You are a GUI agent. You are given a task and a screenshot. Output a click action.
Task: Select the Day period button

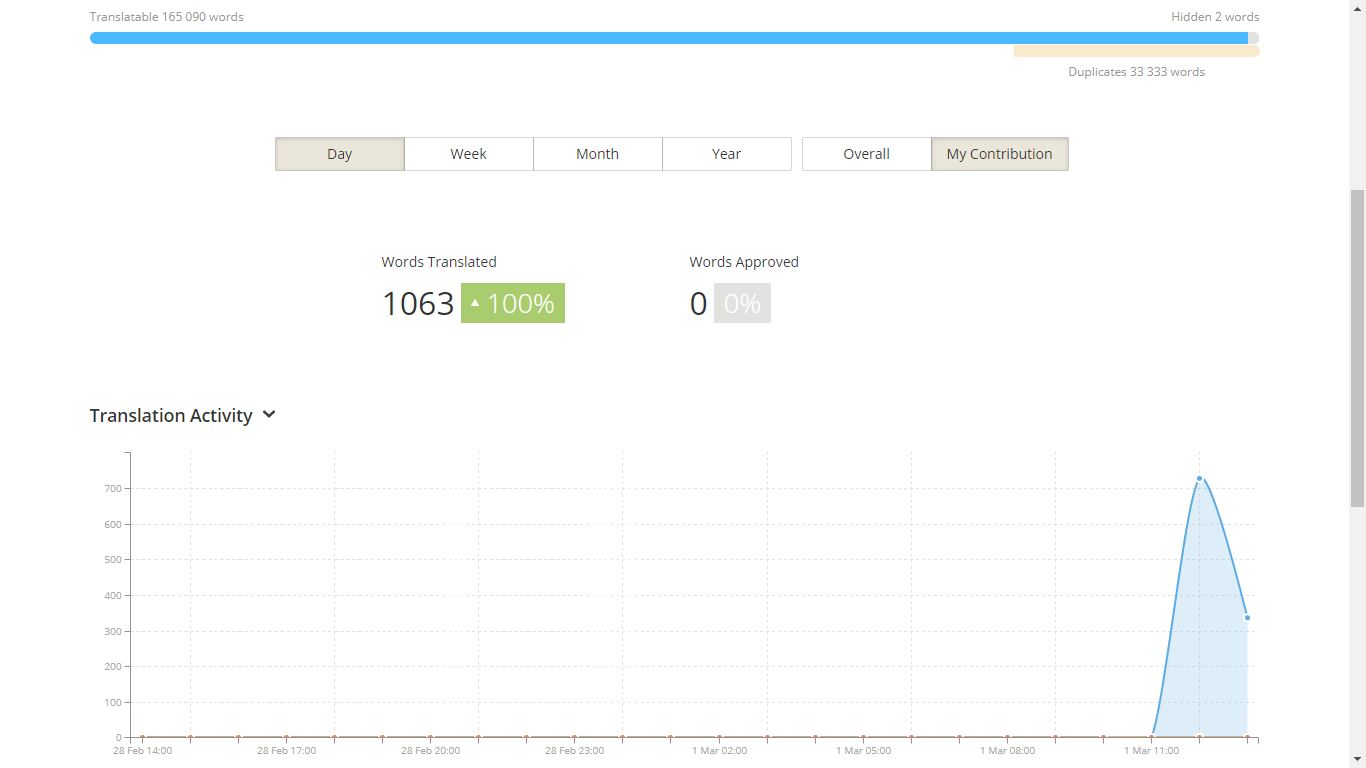[340, 154]
